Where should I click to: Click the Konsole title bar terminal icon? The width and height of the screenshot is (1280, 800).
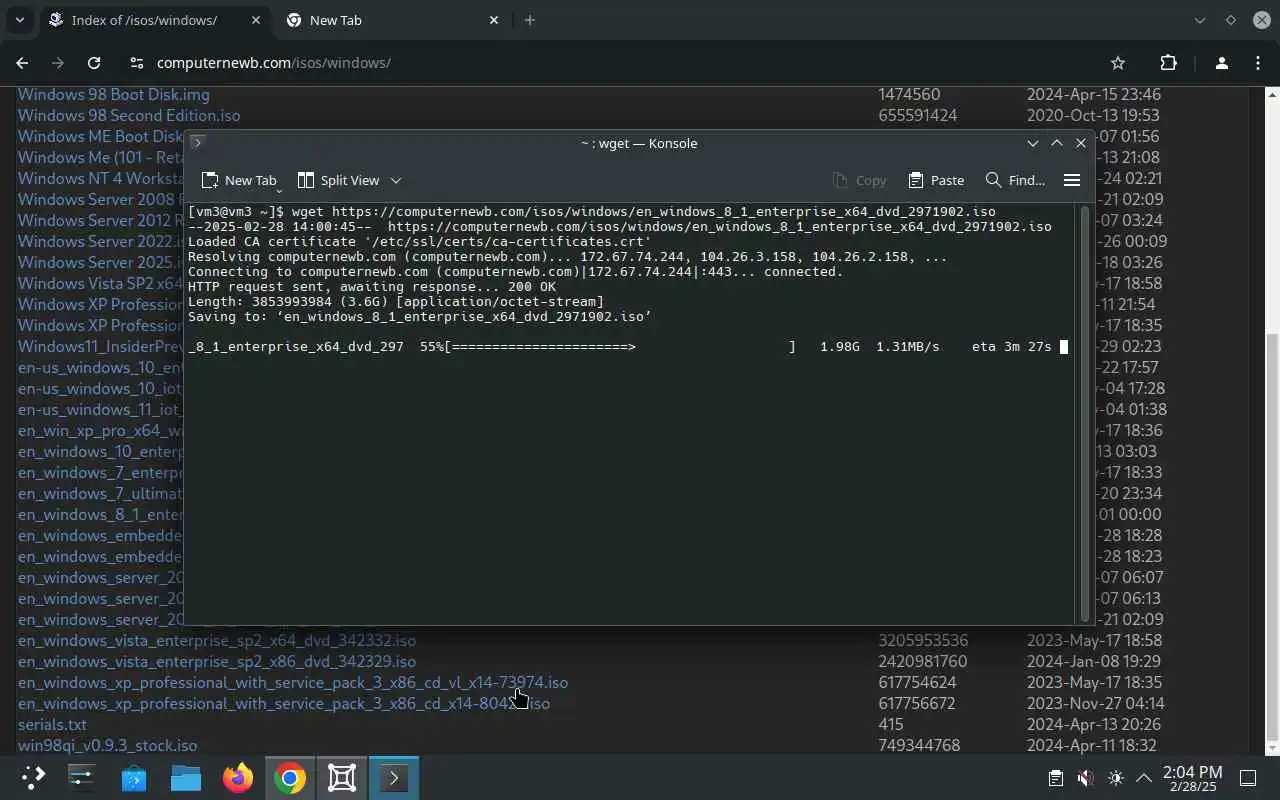197,143
